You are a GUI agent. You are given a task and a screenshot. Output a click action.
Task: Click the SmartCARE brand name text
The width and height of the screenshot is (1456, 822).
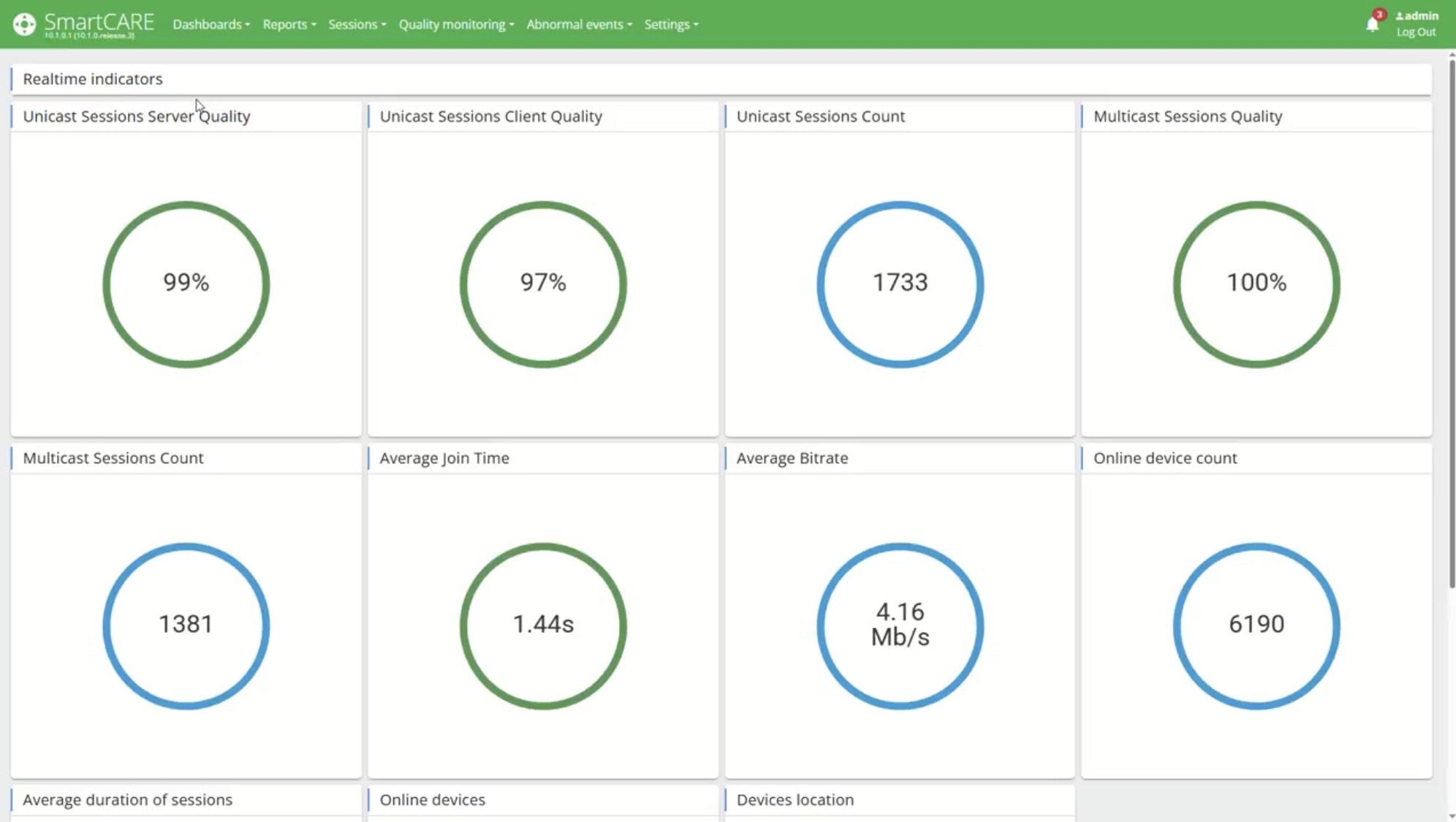(x=99, y=22)
